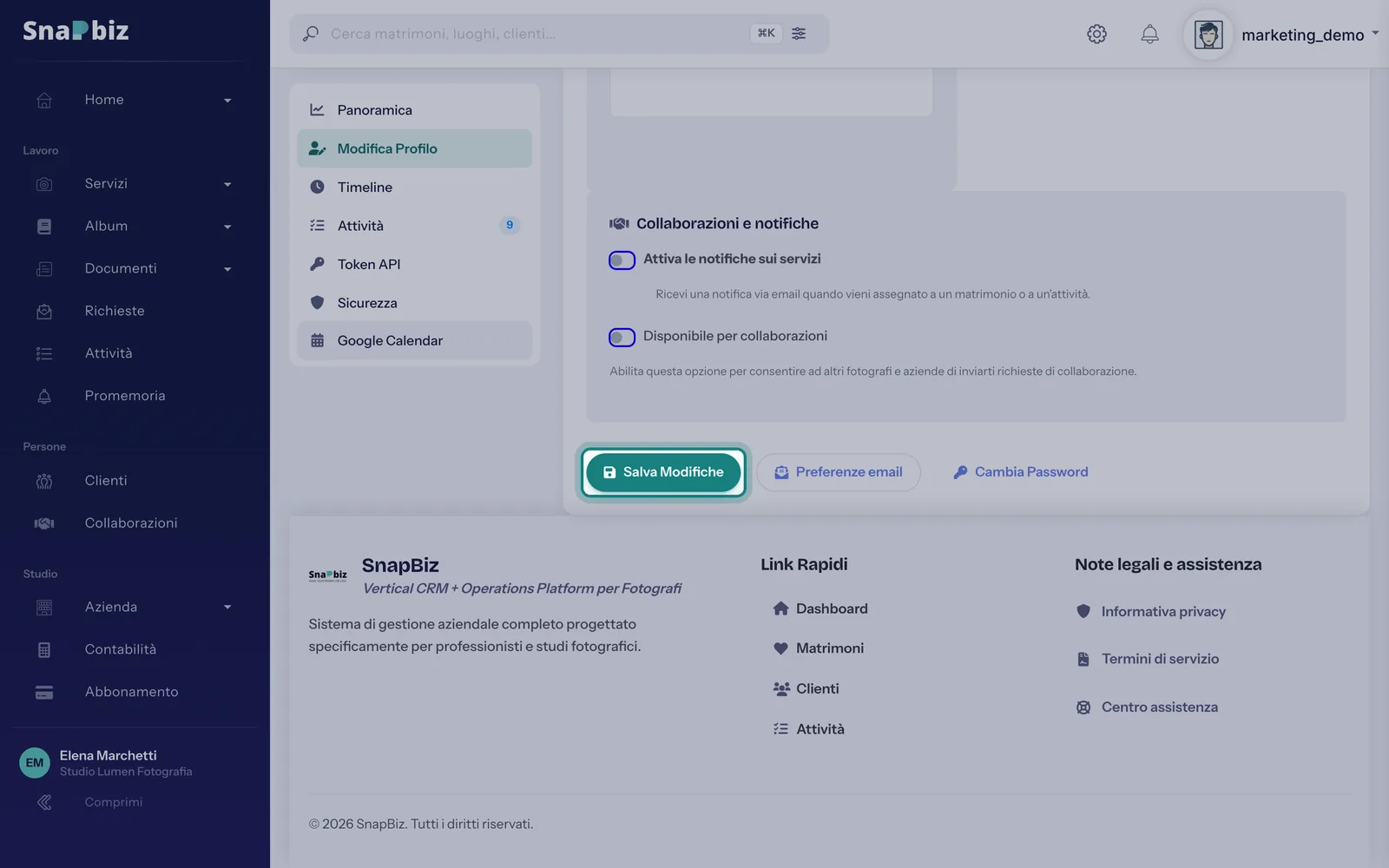Open the Informativa privacy link

pos(1151,612)
